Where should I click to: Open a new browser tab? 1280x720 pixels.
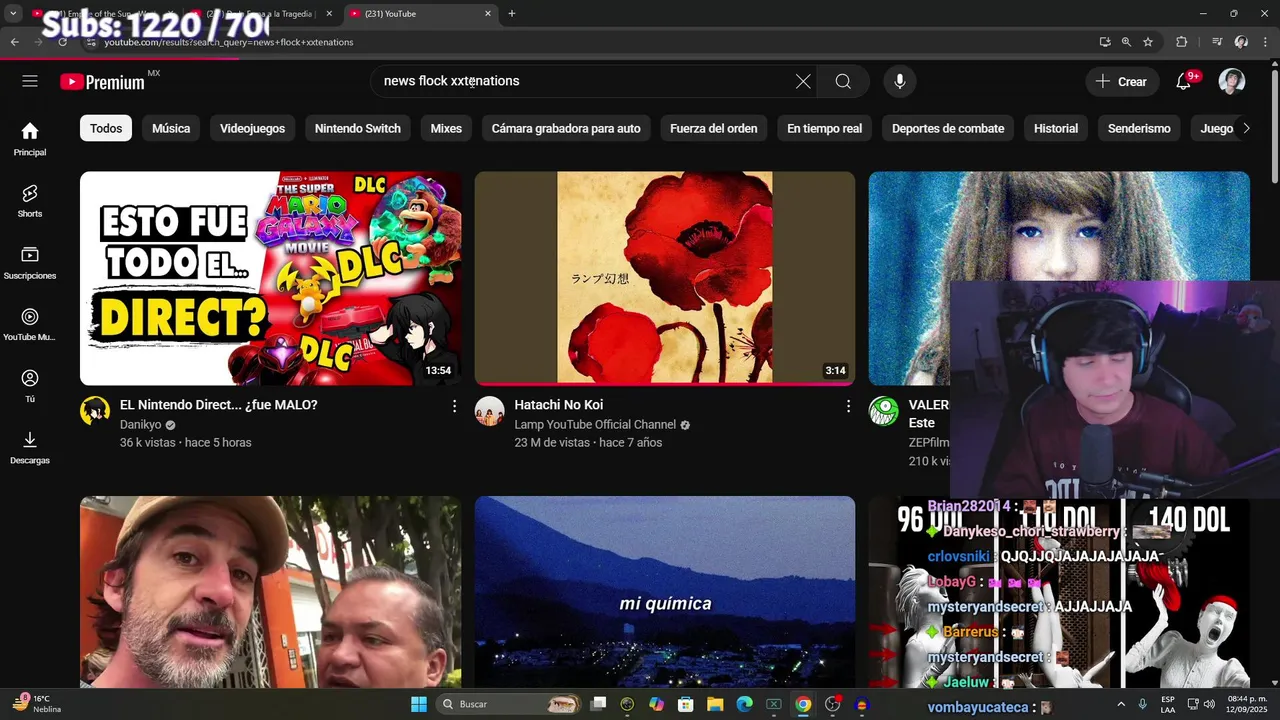[x=512, y=14]
